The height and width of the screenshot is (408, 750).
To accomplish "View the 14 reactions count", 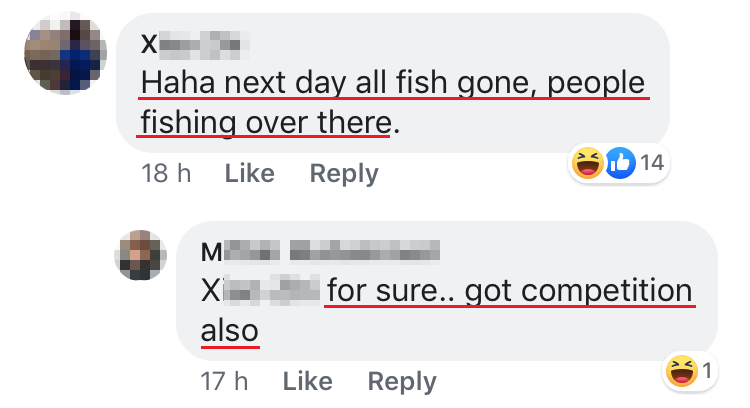I will pyautogui.click(x=652, y=163).
